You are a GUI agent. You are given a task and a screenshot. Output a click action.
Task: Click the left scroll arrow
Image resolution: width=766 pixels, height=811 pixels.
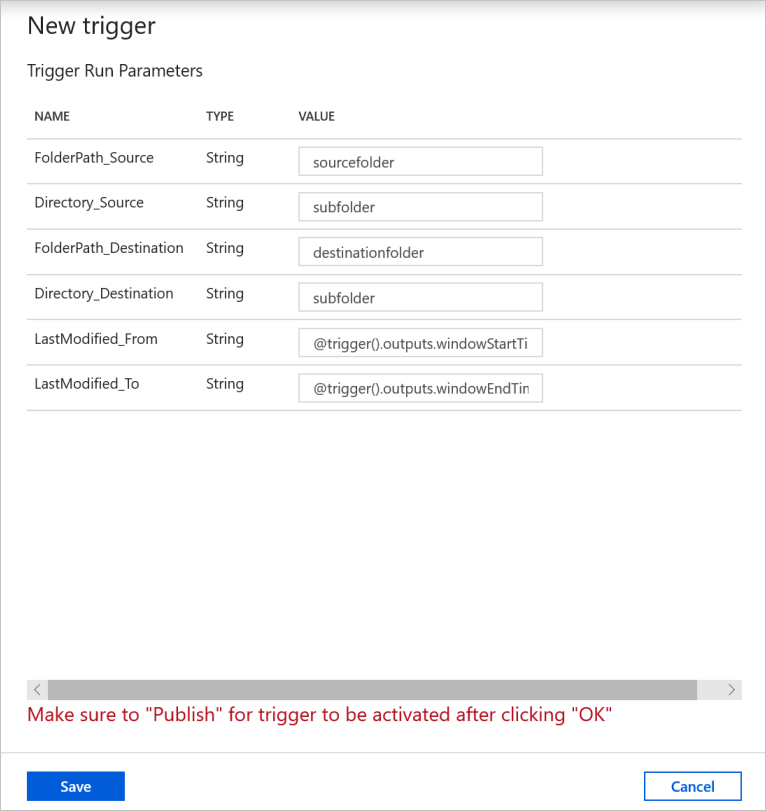coord(37,689)
